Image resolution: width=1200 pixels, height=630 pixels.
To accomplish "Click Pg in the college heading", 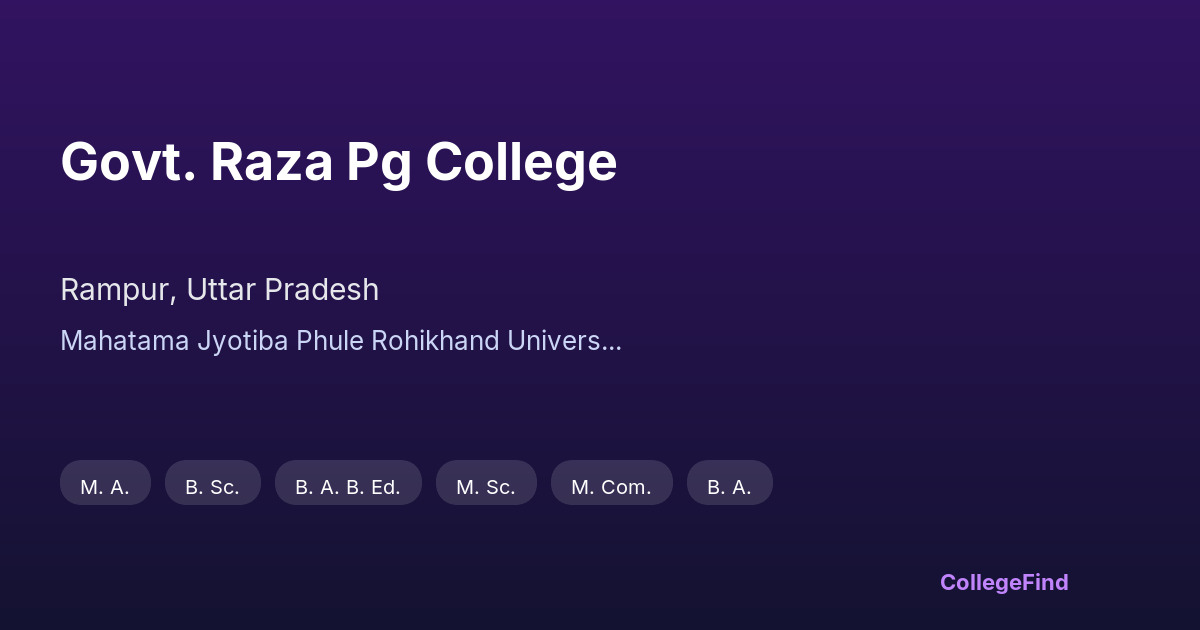I will pyautogui.click(x=378, y=164).
